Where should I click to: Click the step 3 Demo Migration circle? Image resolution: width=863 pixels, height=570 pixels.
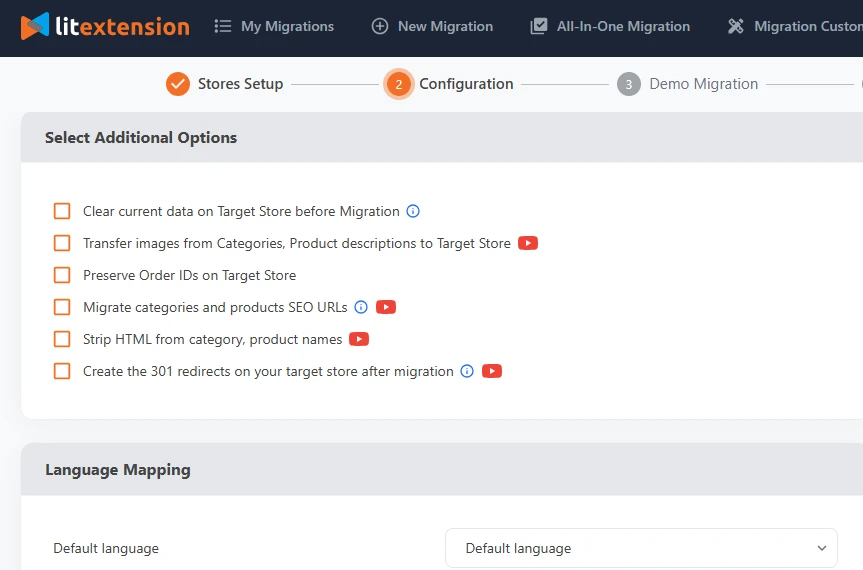(x=629, y=84)
